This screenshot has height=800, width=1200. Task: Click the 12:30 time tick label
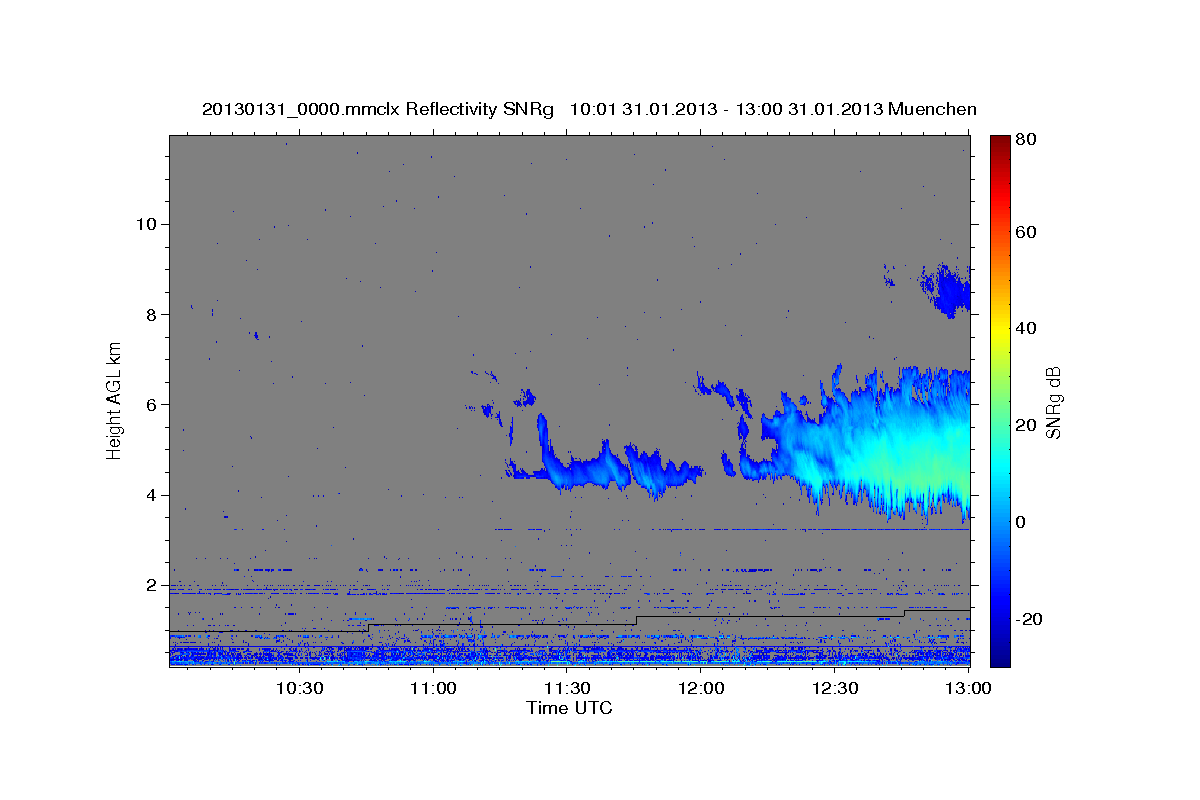click(x=836, y=689)
